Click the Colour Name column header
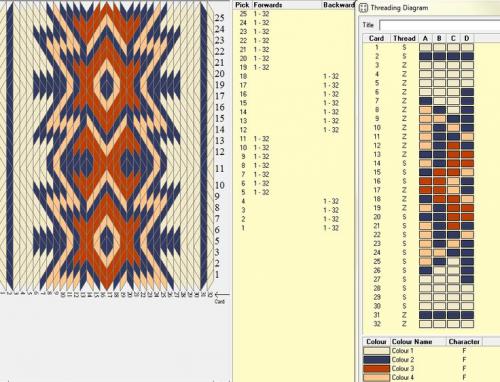The image size is (500, 382). click(x=412, y=342)
